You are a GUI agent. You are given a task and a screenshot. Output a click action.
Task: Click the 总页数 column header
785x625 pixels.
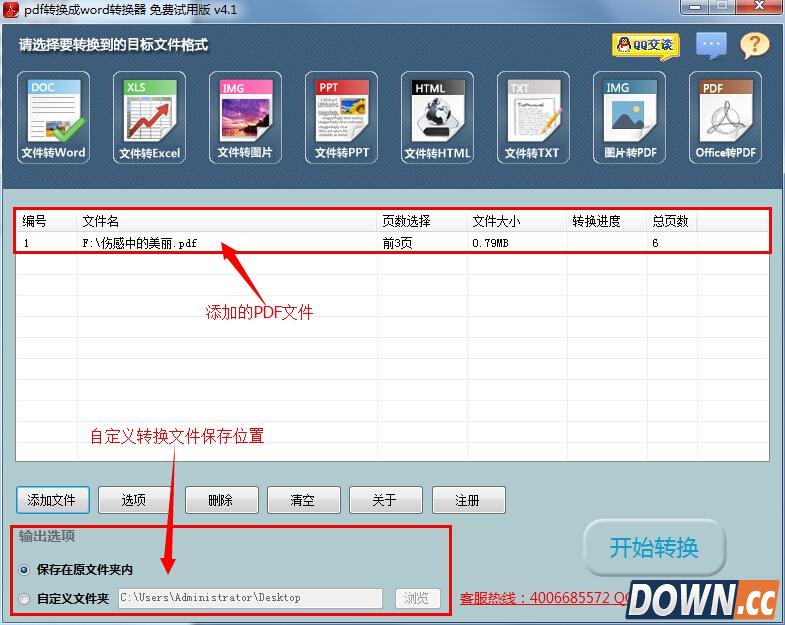pyautogui.click(x=672, y=221)
